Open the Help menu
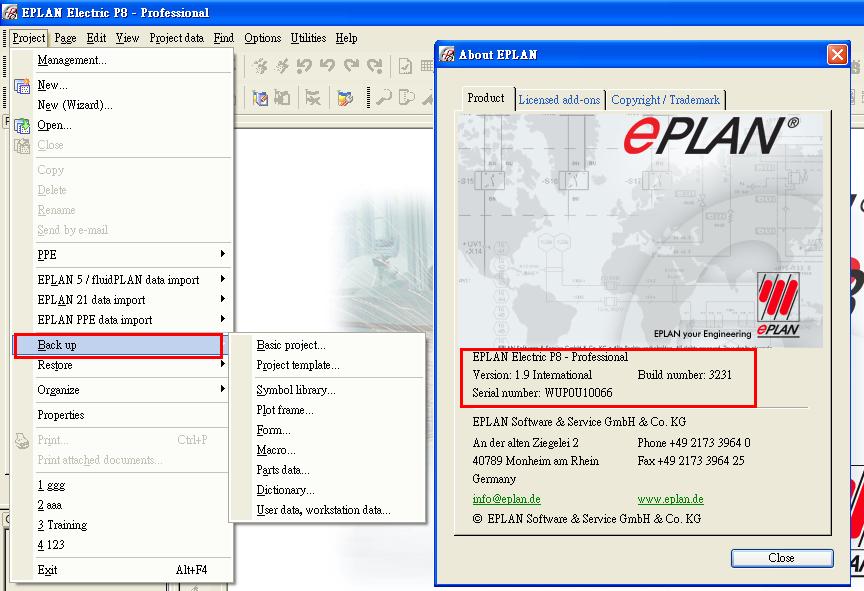The height and width of the screenshot is (591, 864). 347,38
